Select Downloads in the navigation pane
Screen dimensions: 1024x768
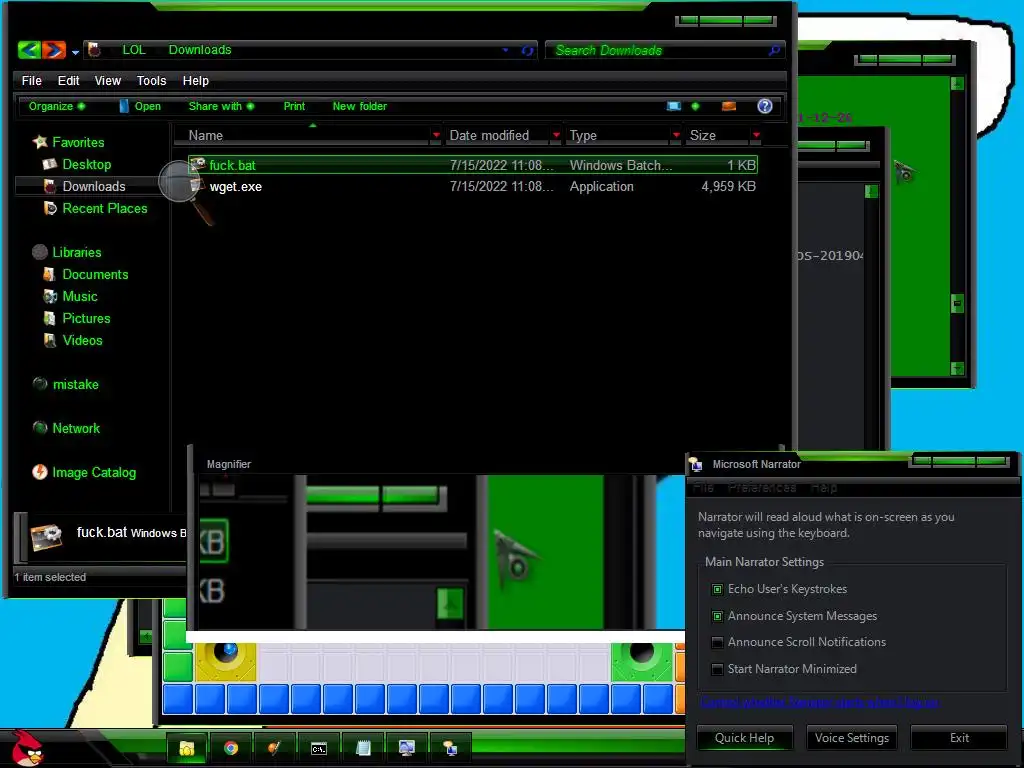(x=93, y=186)
